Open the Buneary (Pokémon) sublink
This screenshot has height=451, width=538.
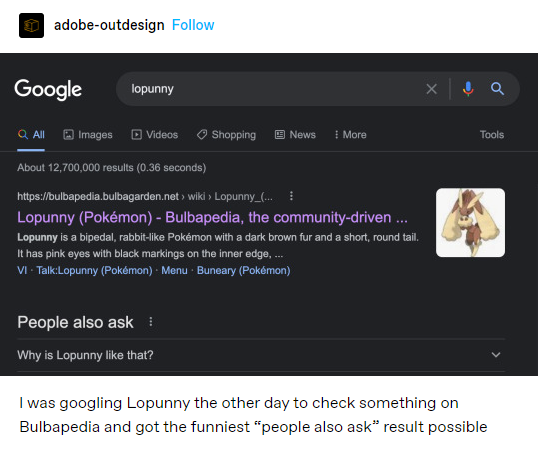point(244,270)
